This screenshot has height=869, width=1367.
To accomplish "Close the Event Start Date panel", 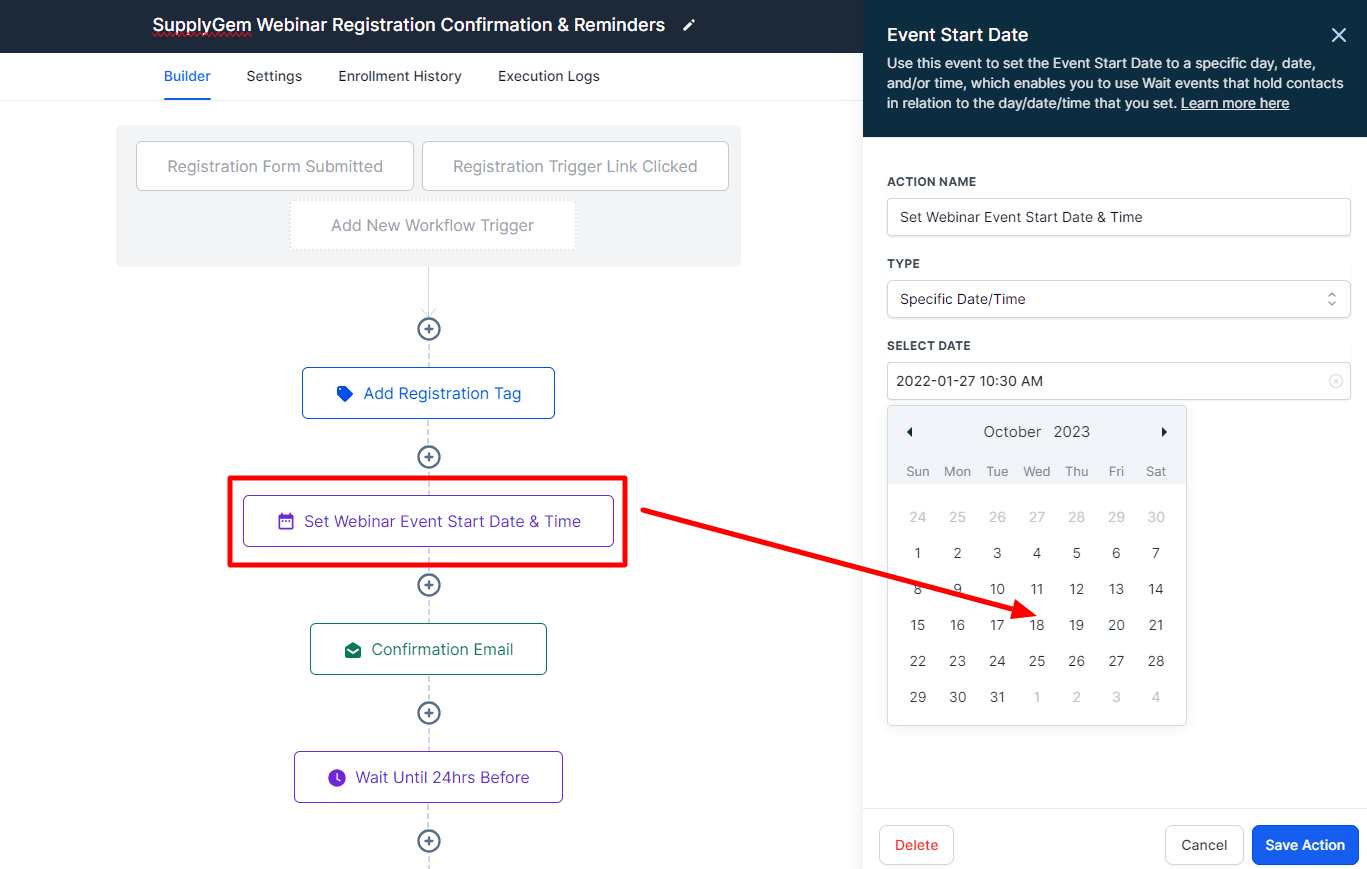I will tap(1339, 35).
